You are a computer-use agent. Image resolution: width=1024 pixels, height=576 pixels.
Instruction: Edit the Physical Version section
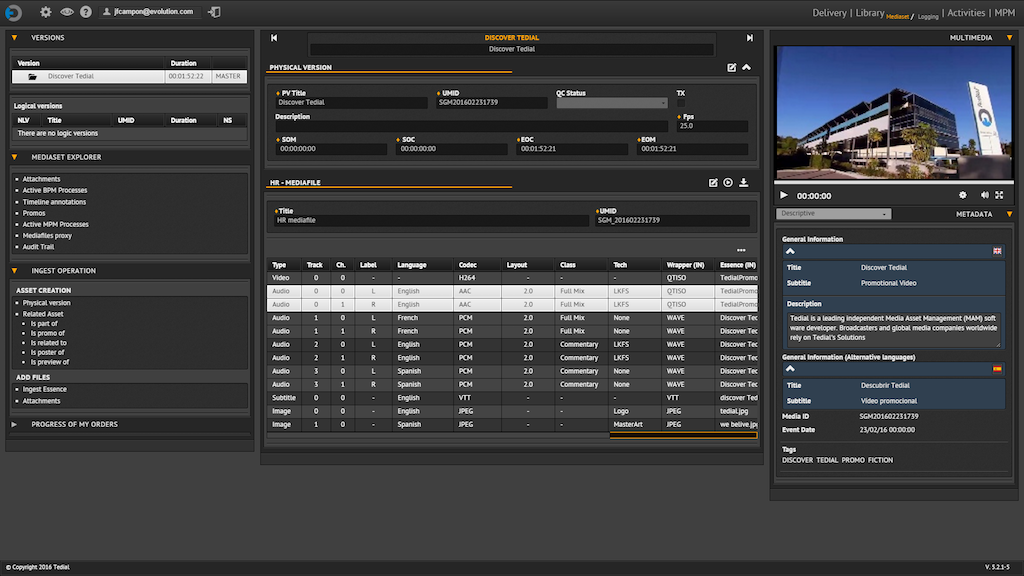click(x=731, y=67)
